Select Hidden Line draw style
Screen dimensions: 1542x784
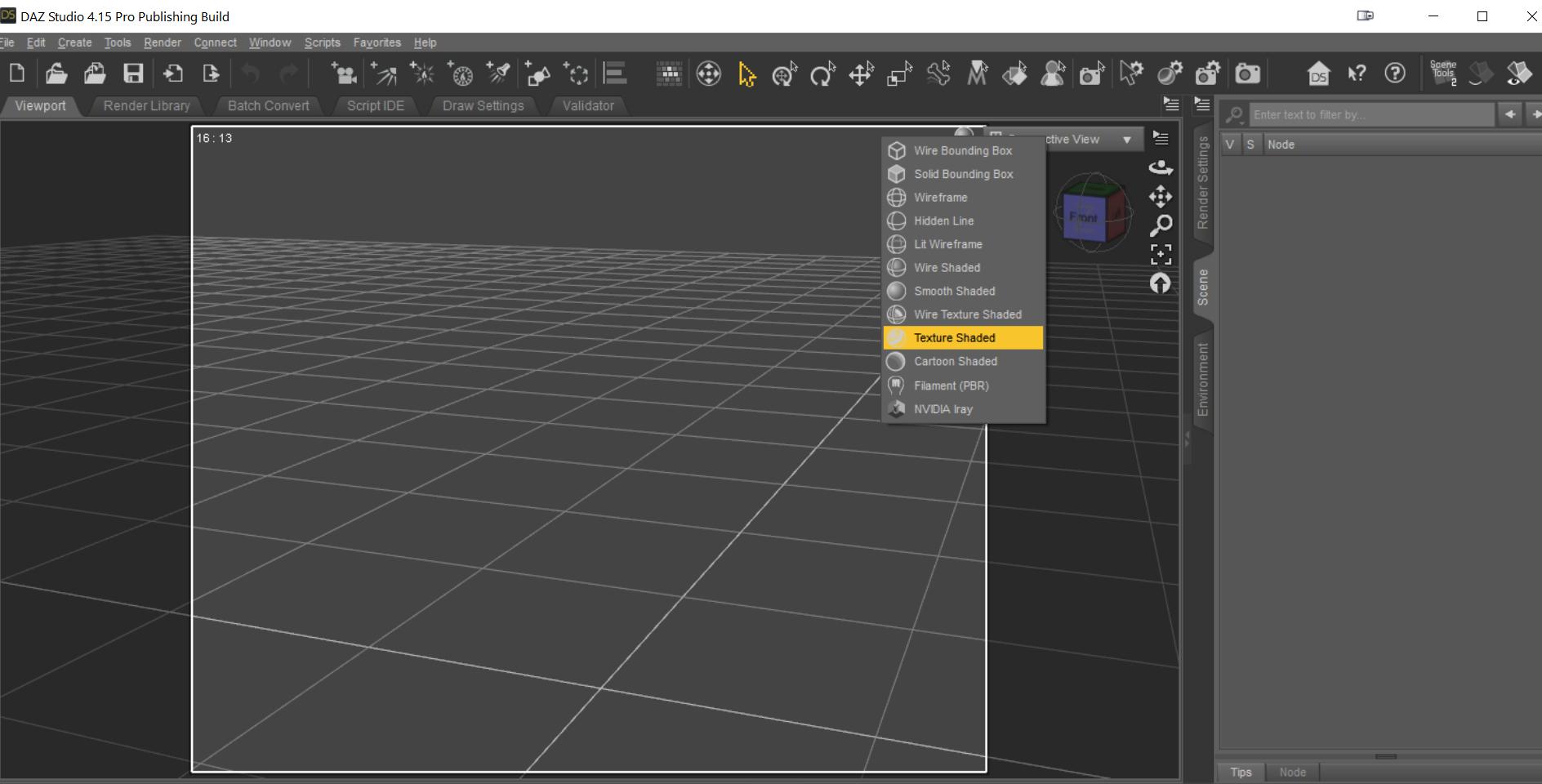[964, 220]
